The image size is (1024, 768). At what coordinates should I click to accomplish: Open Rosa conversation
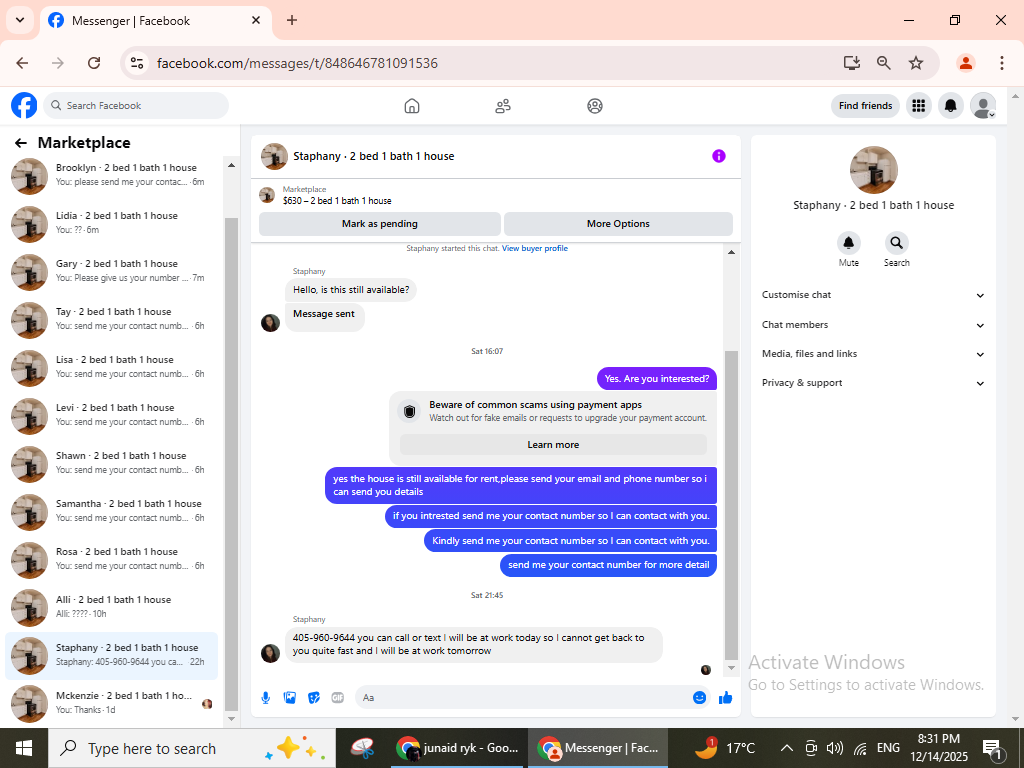click(x=112, y=560)
